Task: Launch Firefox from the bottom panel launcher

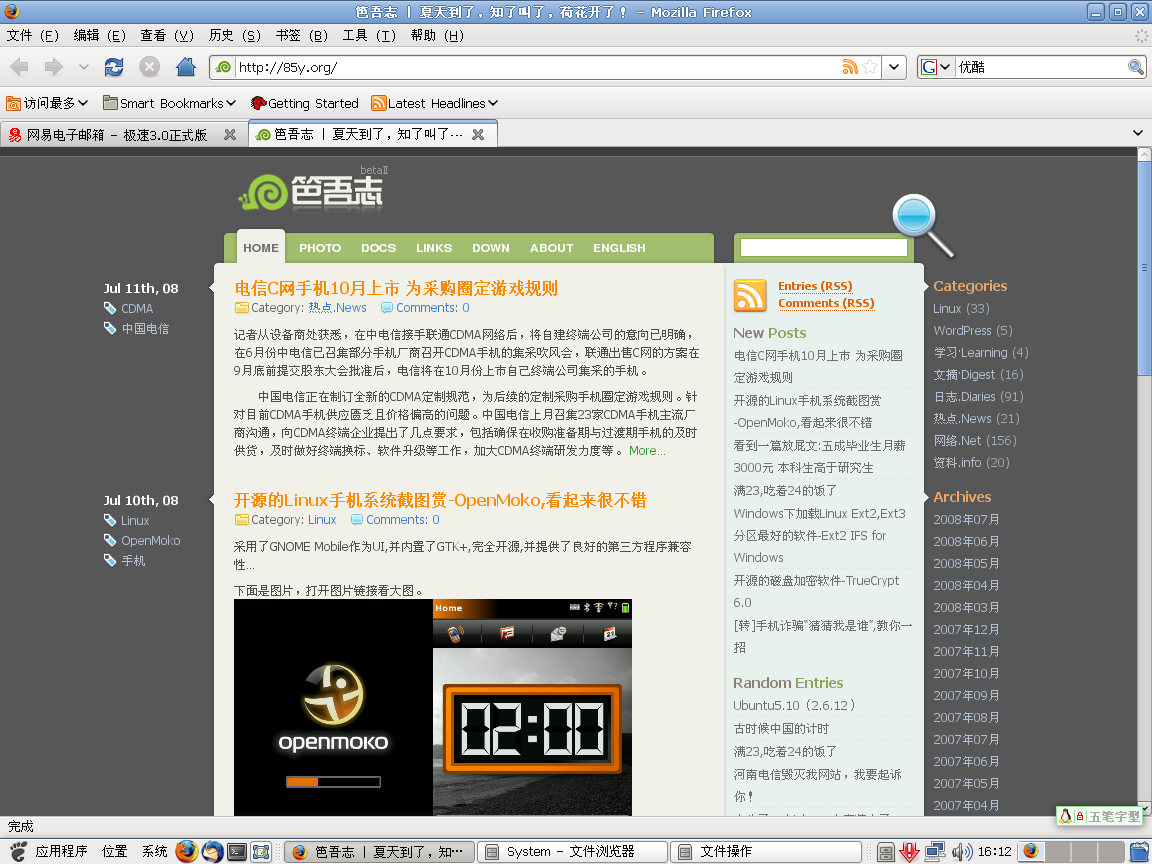Action: tap(187, 852)
